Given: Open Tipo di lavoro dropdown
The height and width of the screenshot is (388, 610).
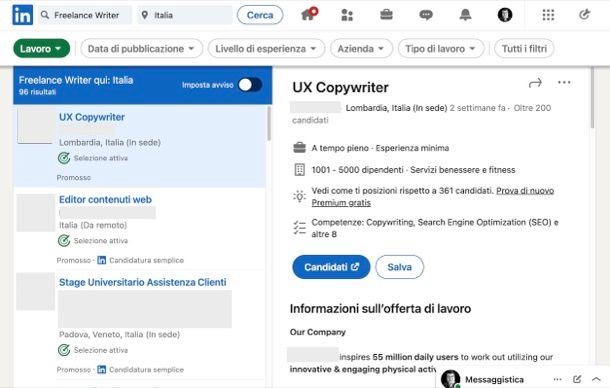Looking at the screenshot, I should 441,49.
